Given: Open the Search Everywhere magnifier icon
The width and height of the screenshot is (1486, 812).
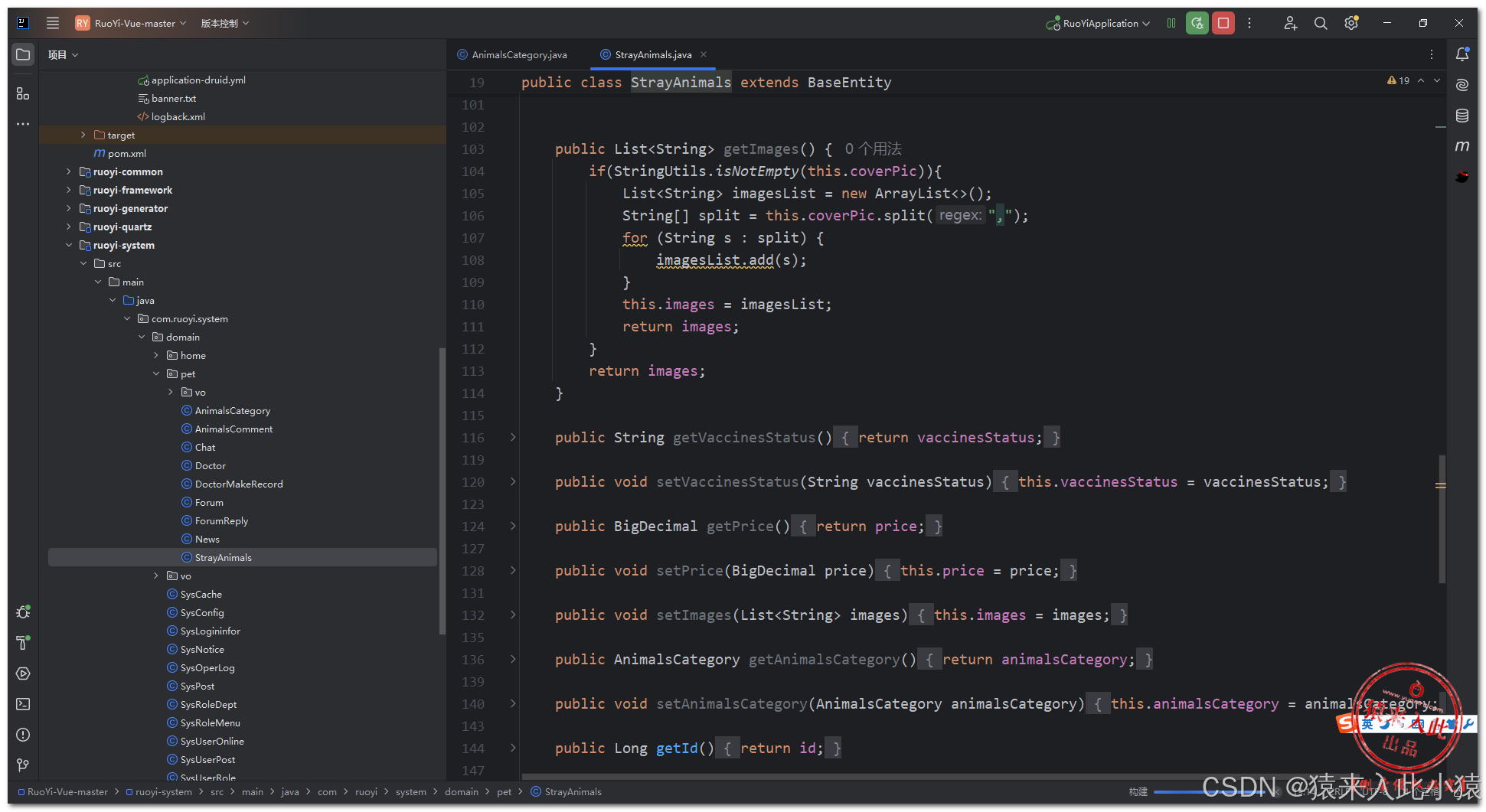Looking at the screenshot, I should tap(1321, 24).
